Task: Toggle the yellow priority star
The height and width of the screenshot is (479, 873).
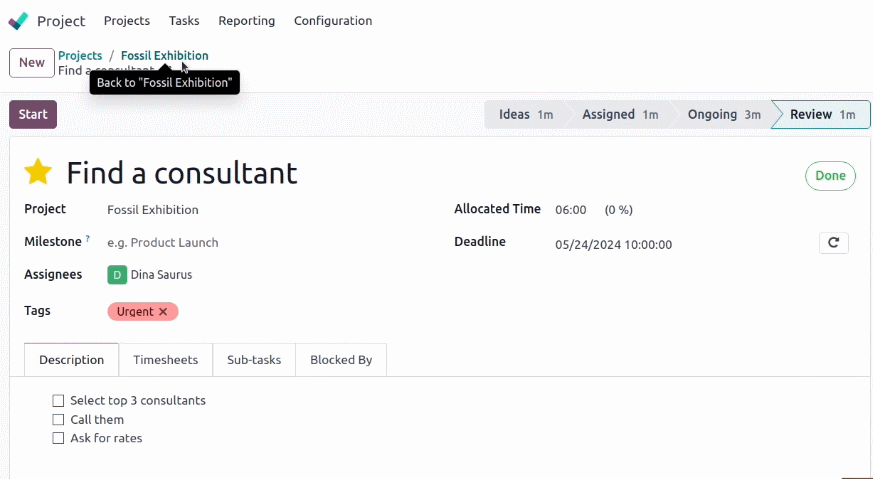Action: click(x=38, y=172)
